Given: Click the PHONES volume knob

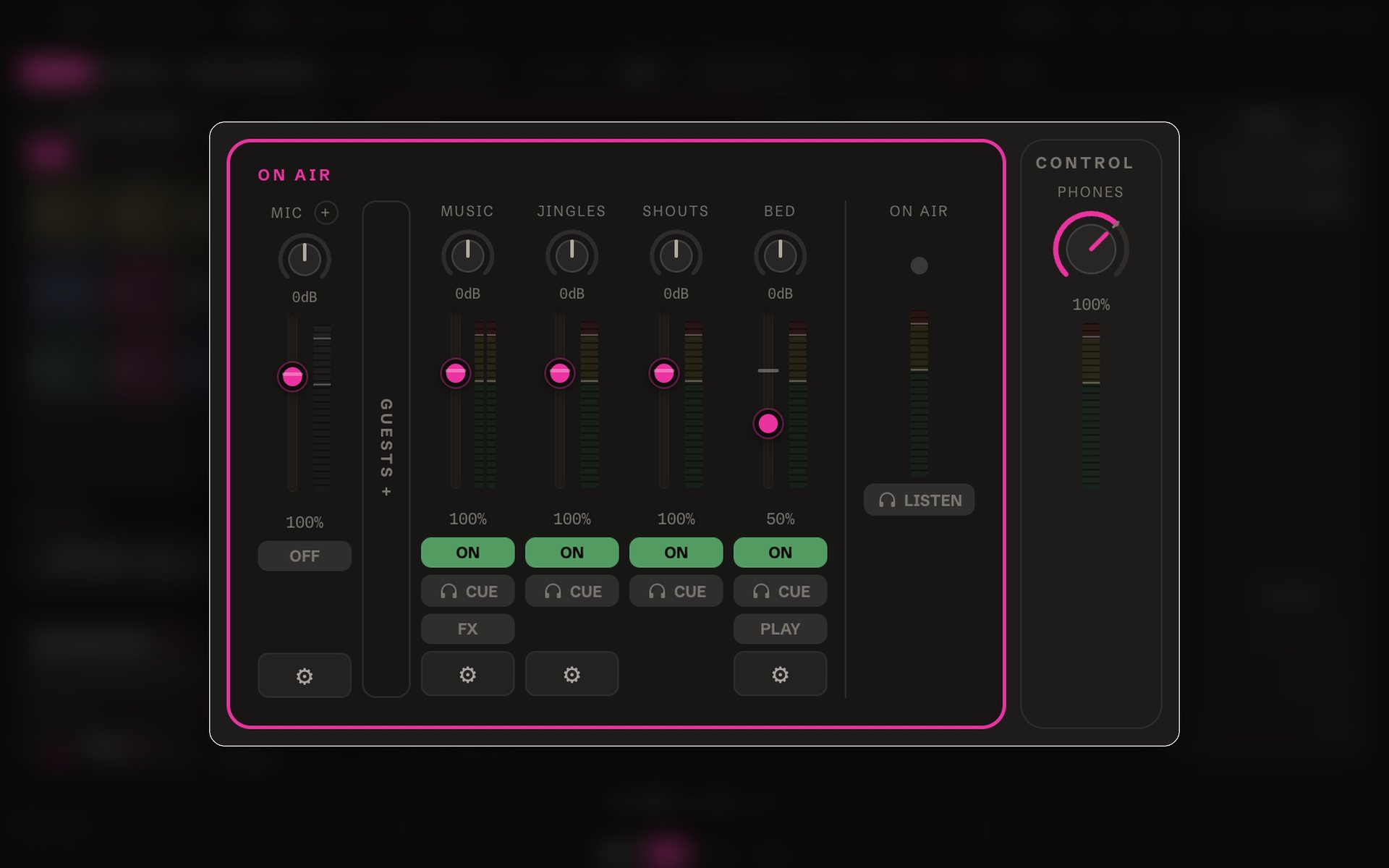Looking at the screenshot, I should (1091, 247).
